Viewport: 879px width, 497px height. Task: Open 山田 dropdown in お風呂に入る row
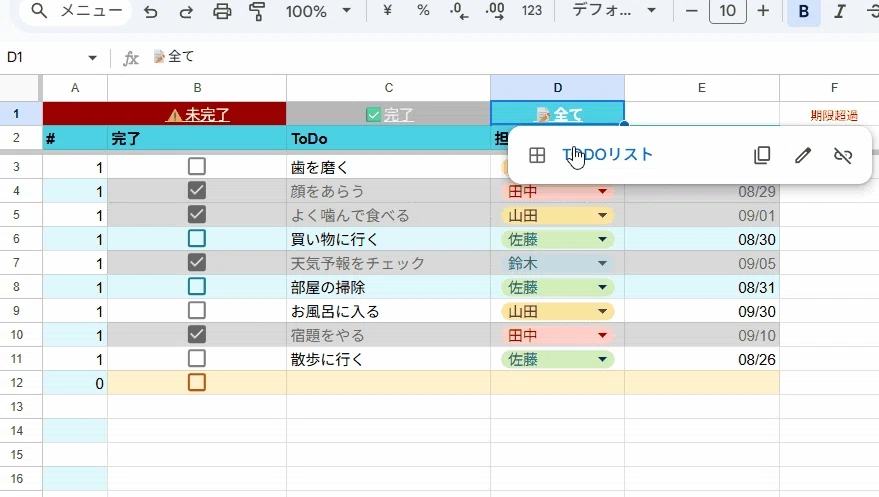603,312
